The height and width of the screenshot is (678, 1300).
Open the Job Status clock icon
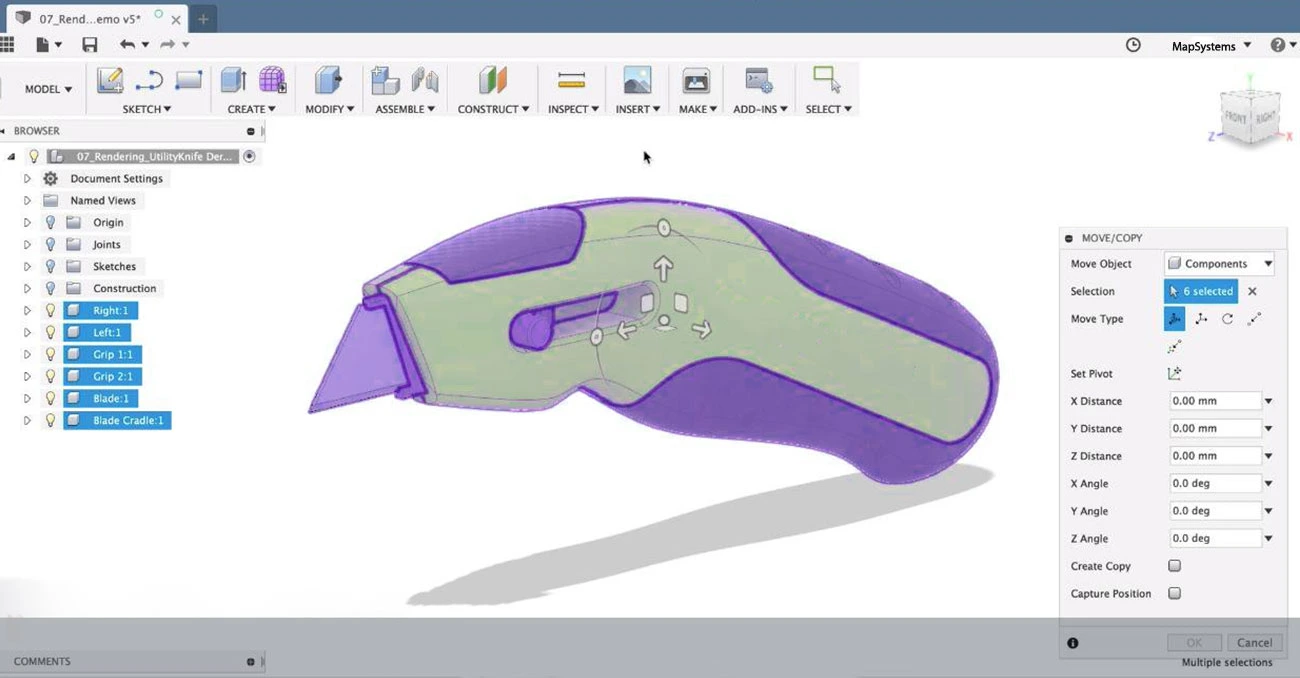pos(1133,46)
